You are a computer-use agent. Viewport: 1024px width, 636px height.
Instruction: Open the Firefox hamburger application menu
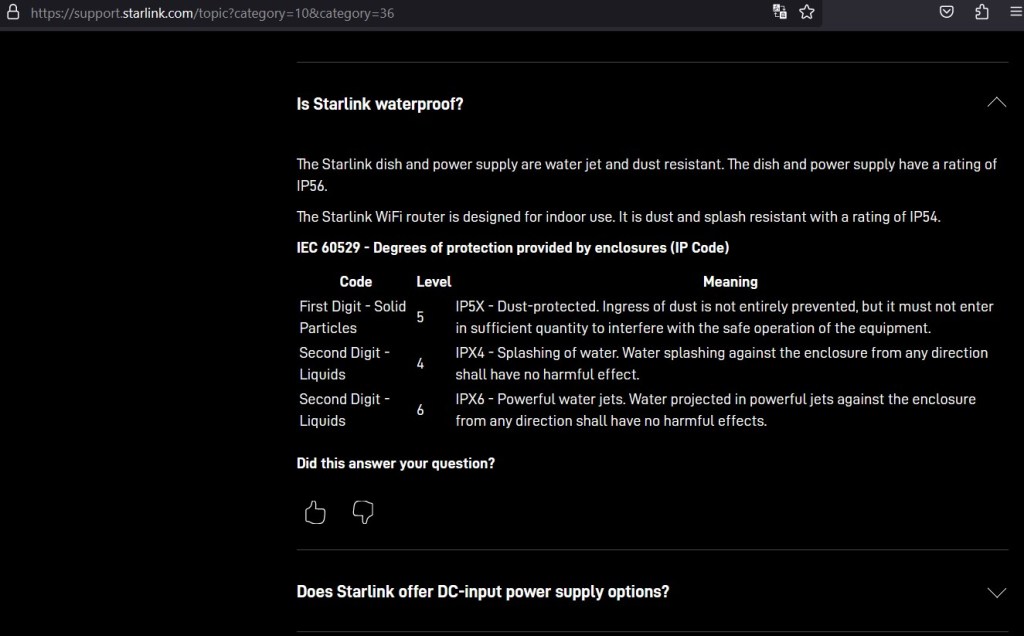coord(1015,12)
